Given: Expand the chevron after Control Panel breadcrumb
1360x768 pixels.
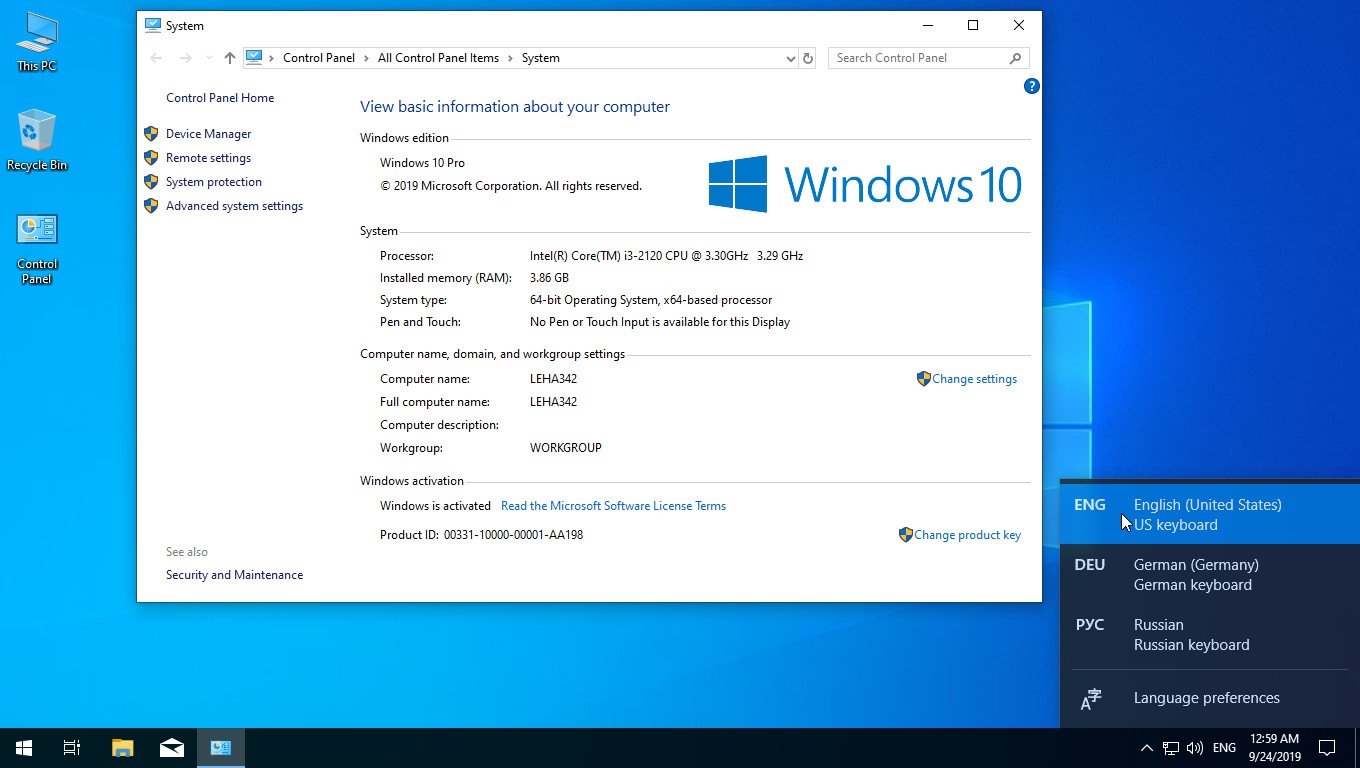Looking at the screenshot, I should coord(367,58).
